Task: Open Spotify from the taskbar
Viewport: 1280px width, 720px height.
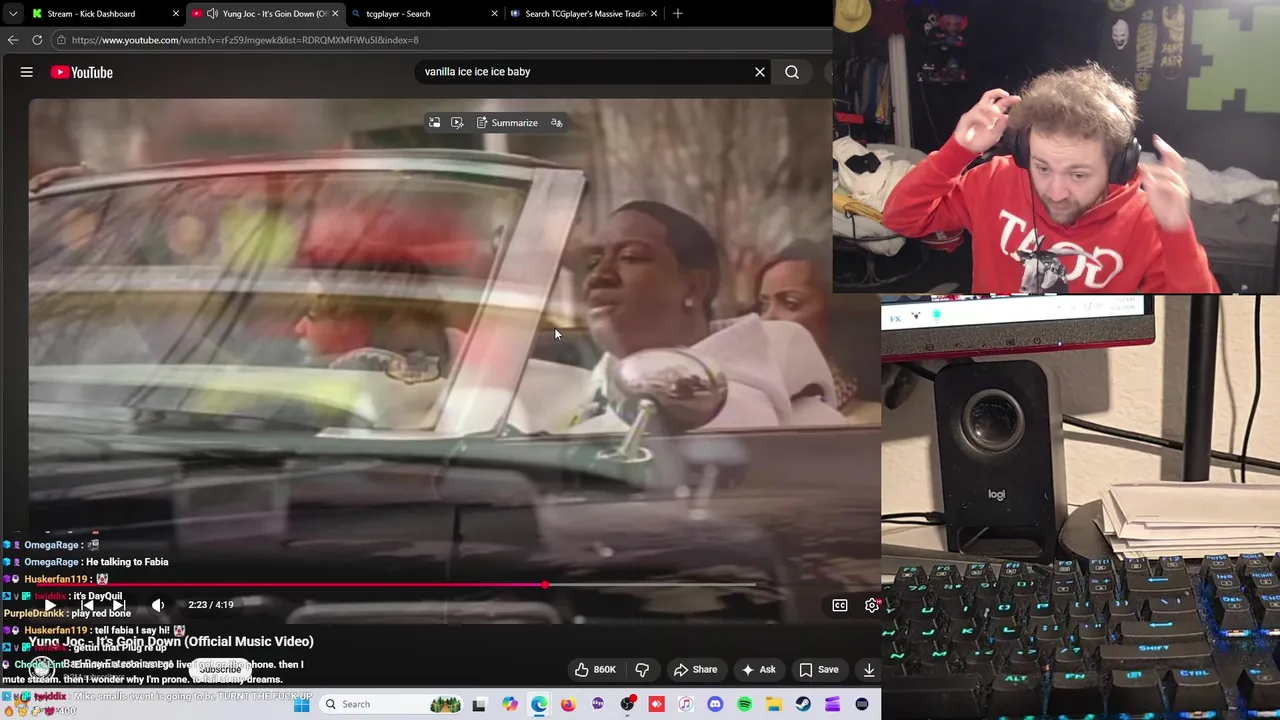Action: tap(744, 704)
